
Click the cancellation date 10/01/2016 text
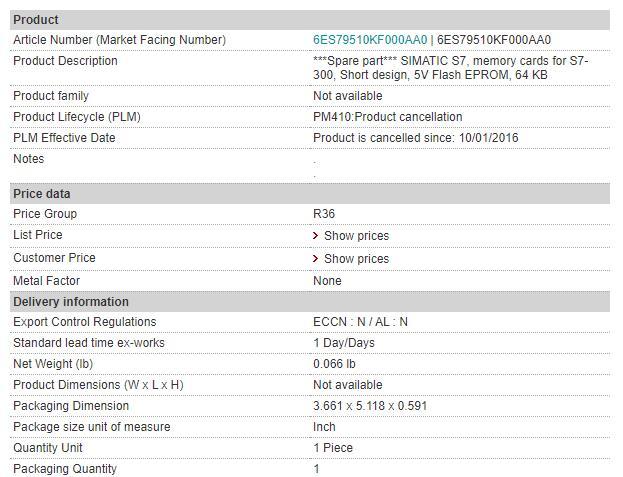tap(489, 138)
